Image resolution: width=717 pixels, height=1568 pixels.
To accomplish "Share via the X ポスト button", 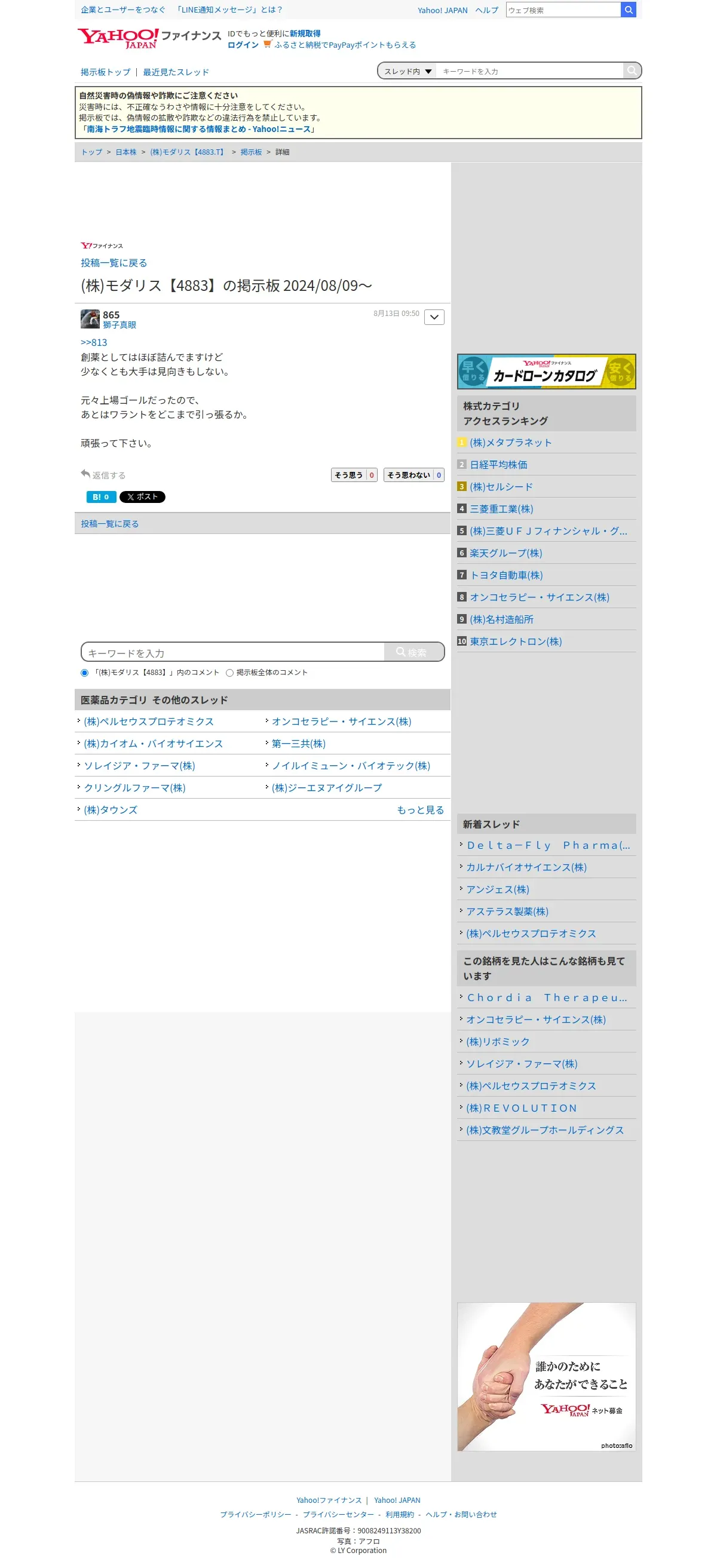I will coord(142,497).
